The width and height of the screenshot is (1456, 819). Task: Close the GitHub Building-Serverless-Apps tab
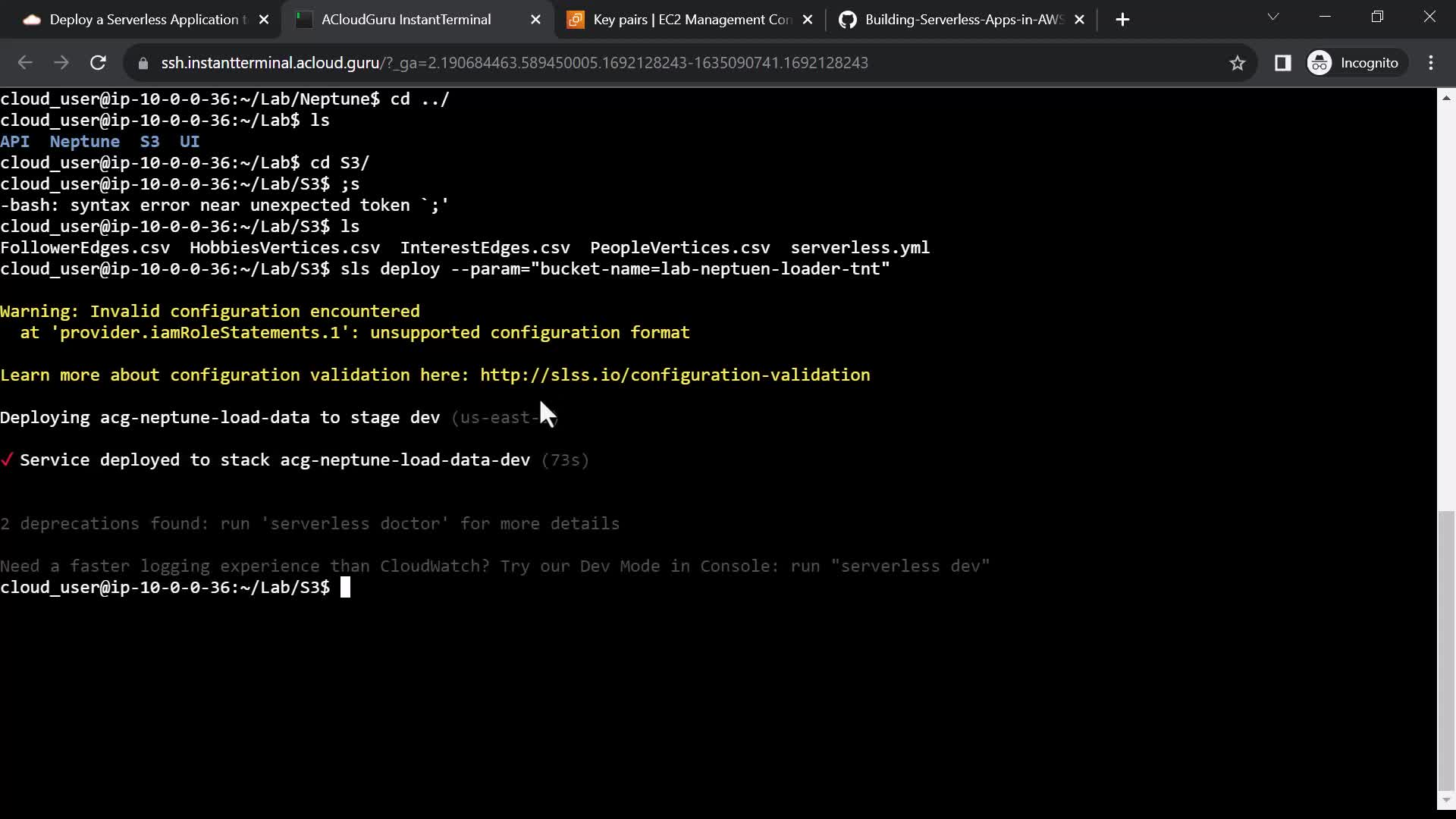[x=1079, y=20]
